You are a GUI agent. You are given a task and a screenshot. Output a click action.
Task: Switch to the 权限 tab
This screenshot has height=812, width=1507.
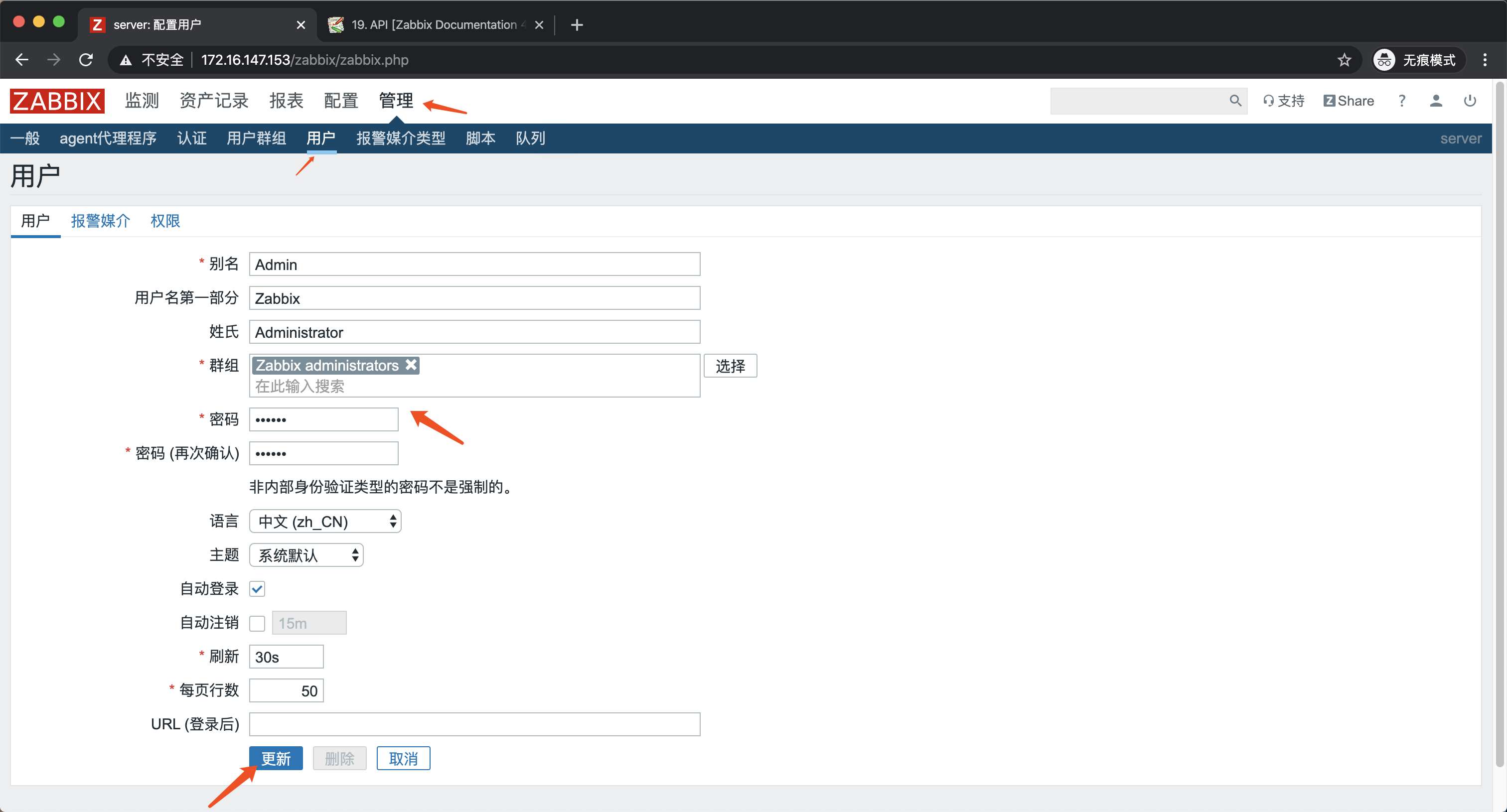[x=165, y=221]
